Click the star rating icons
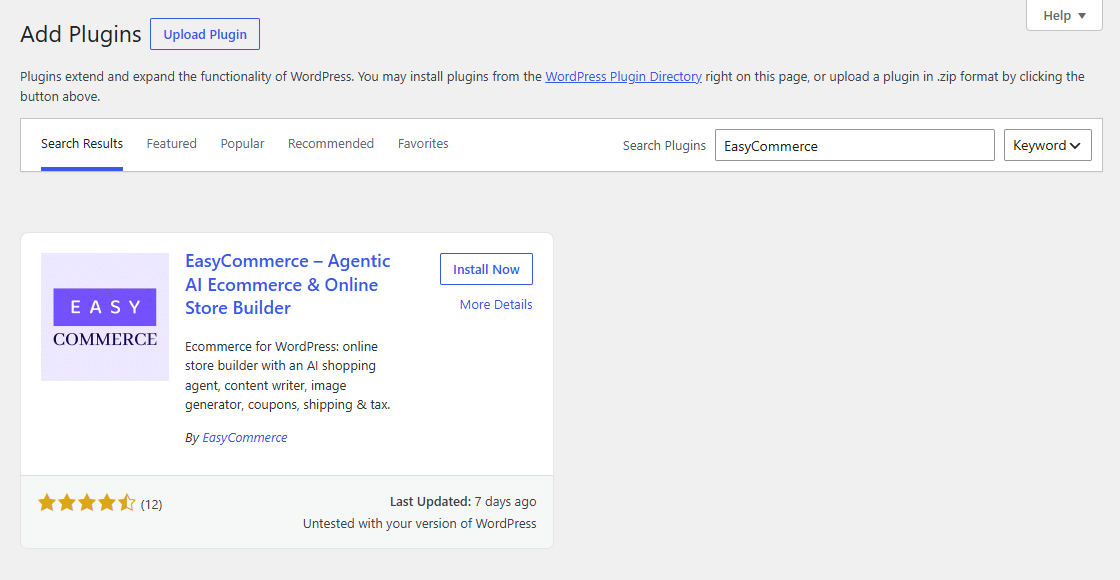This screenshot has height=580, width=1120. click(x=86, y=504)
